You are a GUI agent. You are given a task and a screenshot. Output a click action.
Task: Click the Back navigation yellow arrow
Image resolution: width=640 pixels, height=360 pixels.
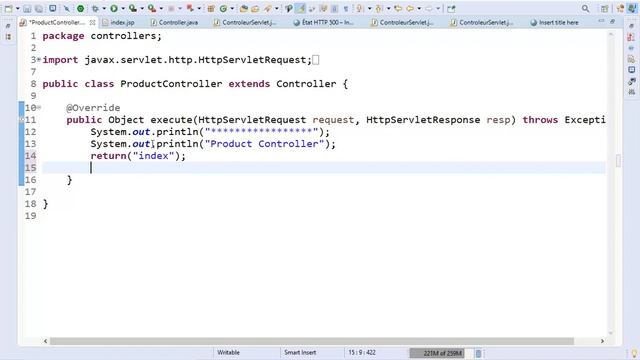410,9
